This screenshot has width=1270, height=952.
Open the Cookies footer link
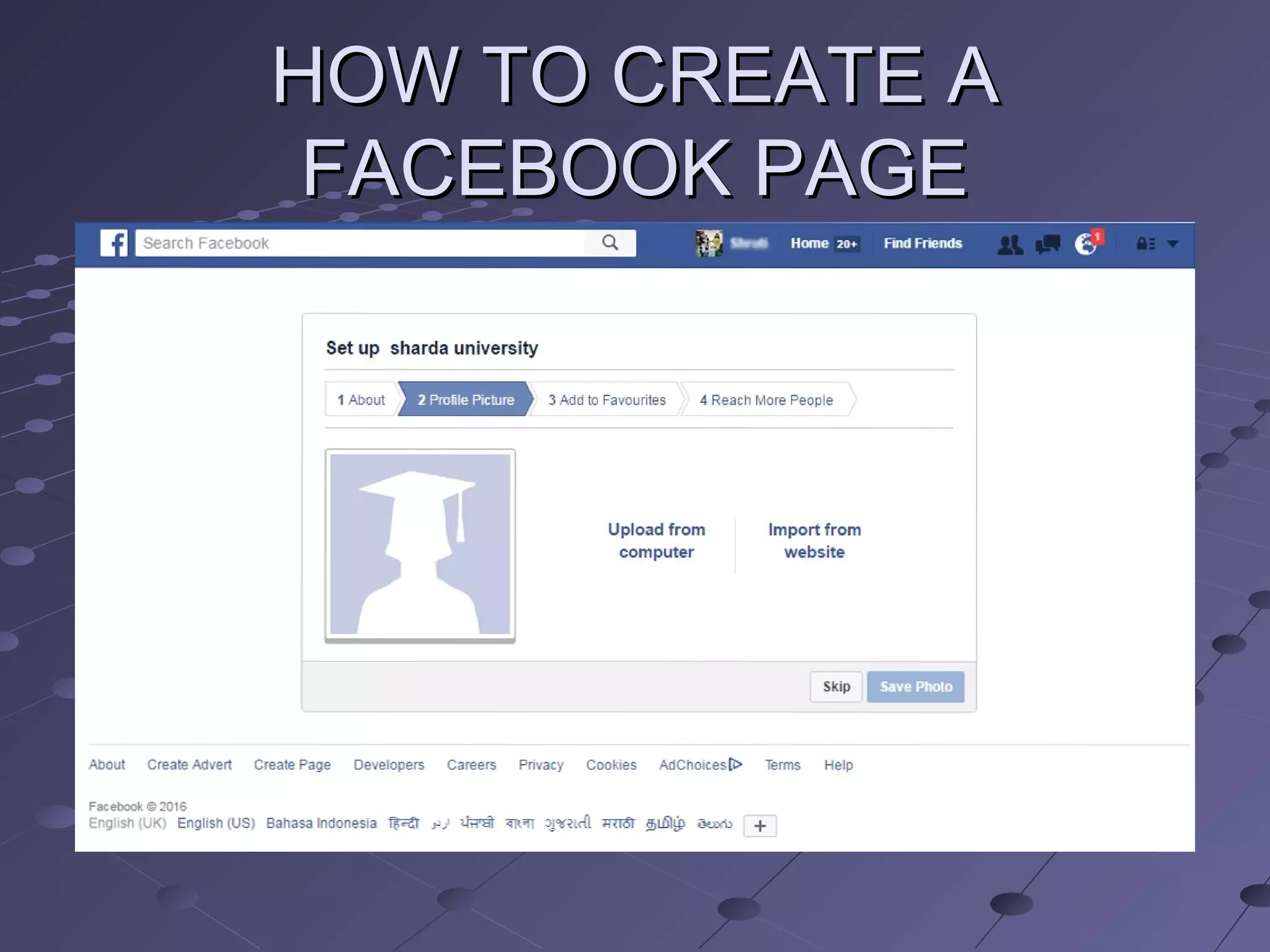(611, 765)
